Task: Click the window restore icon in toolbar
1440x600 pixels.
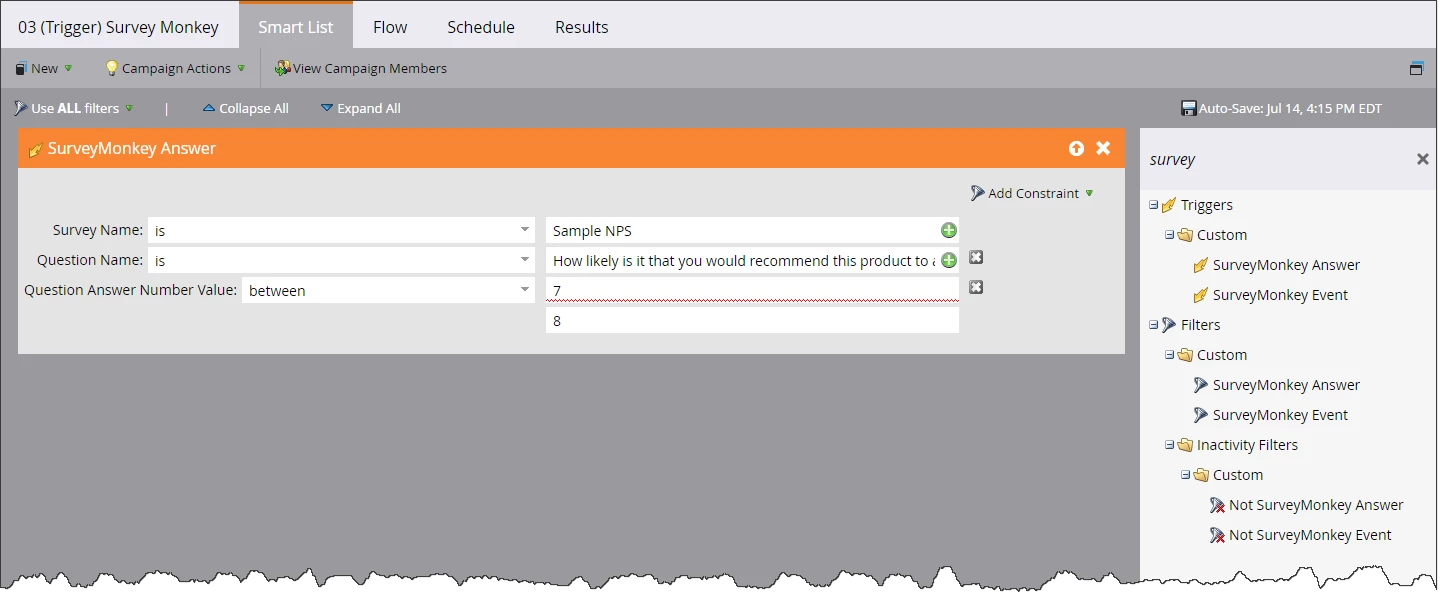Action: tap(1416, 68)
